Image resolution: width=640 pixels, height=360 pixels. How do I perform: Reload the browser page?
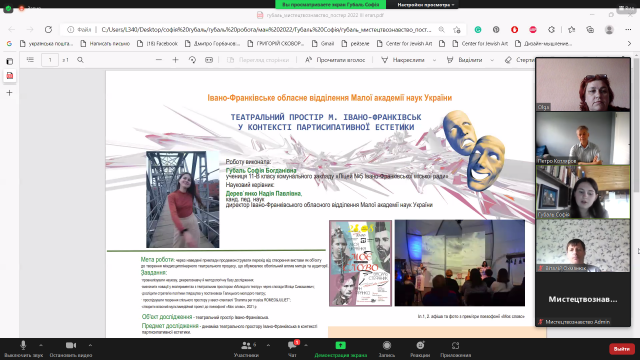(x=48, y=29)
